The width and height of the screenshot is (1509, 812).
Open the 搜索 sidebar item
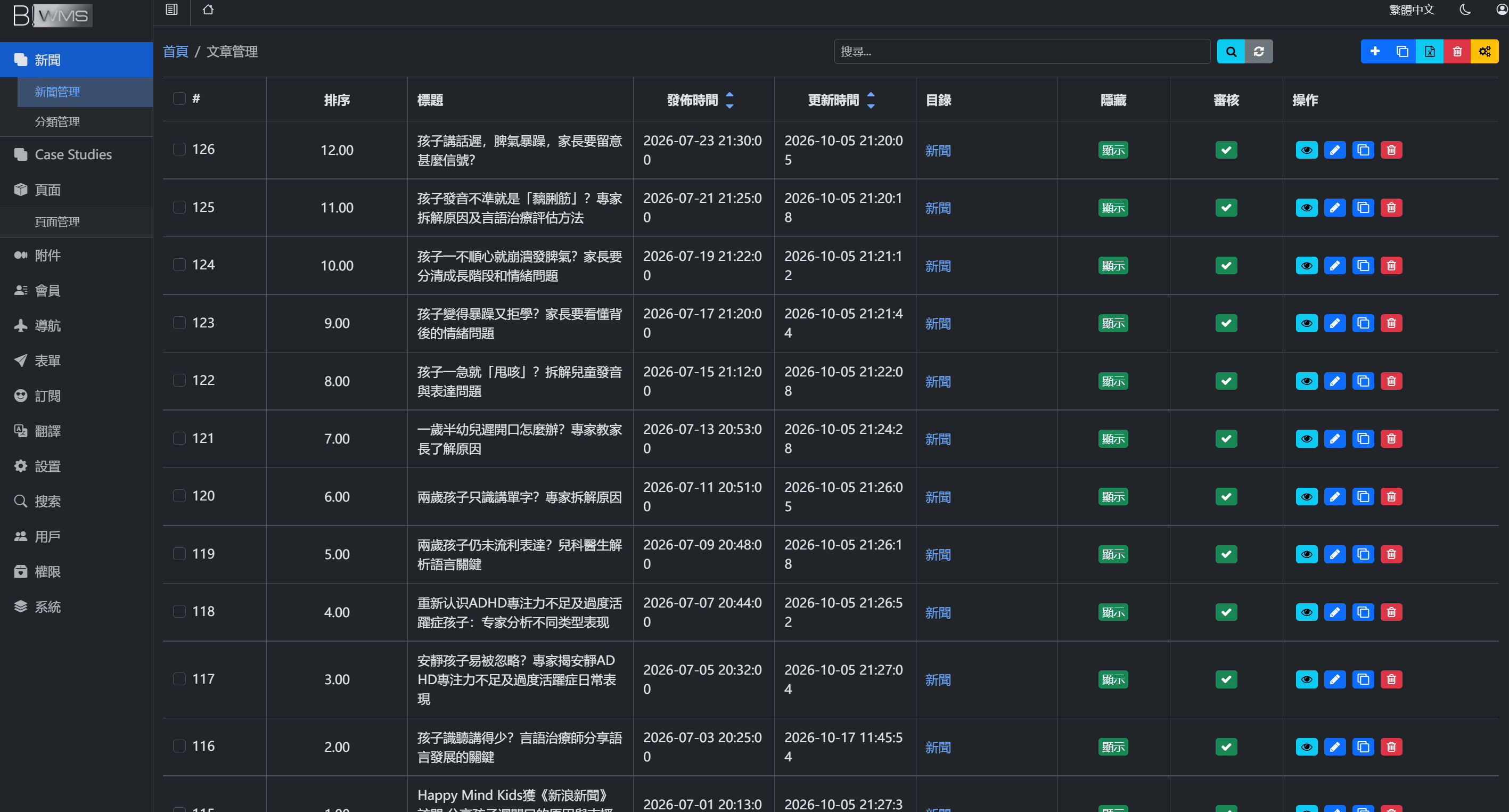pos(76,501)
